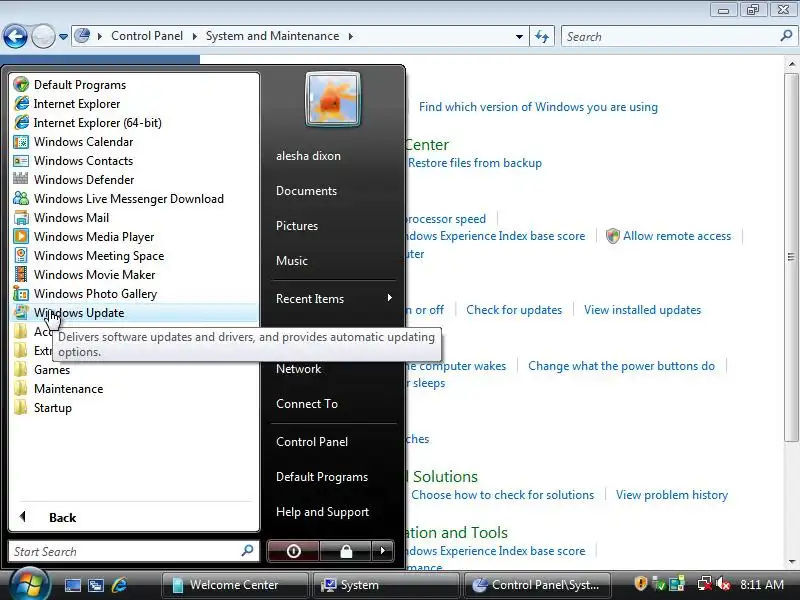Open Help and Support
Screen dimensions: 800x600
tap(322, 512)
